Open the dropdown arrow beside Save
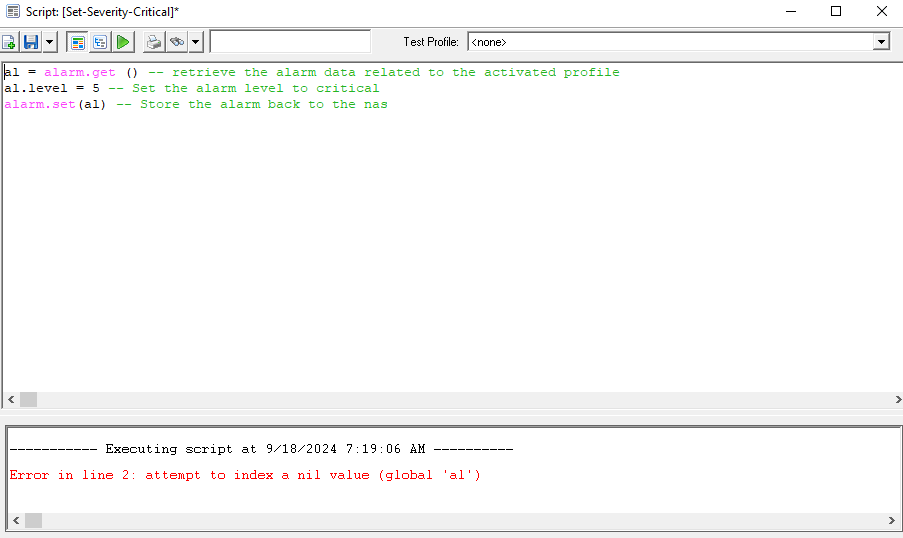Viewport: 903px width, 538px height. tap(50, 42)
